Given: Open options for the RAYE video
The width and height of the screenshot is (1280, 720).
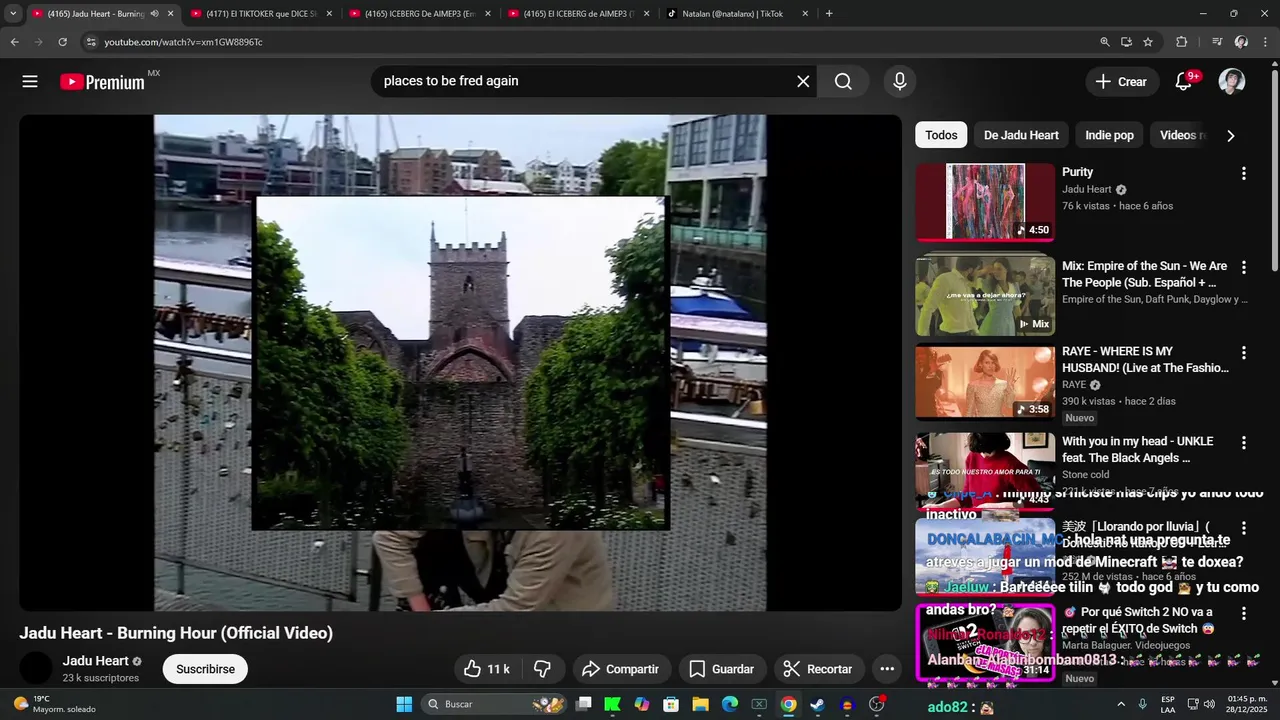Looking at the screenshot, I should click(1244, 353).
